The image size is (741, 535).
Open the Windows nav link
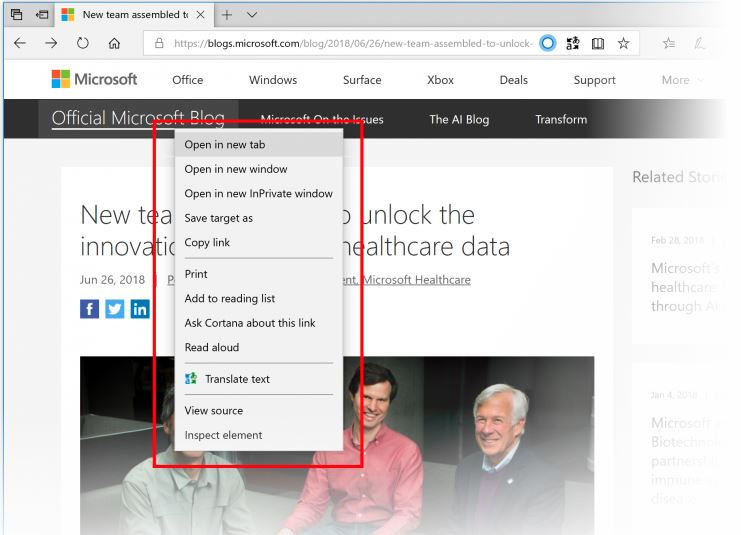pyautogui.click(x=273, y=80)
